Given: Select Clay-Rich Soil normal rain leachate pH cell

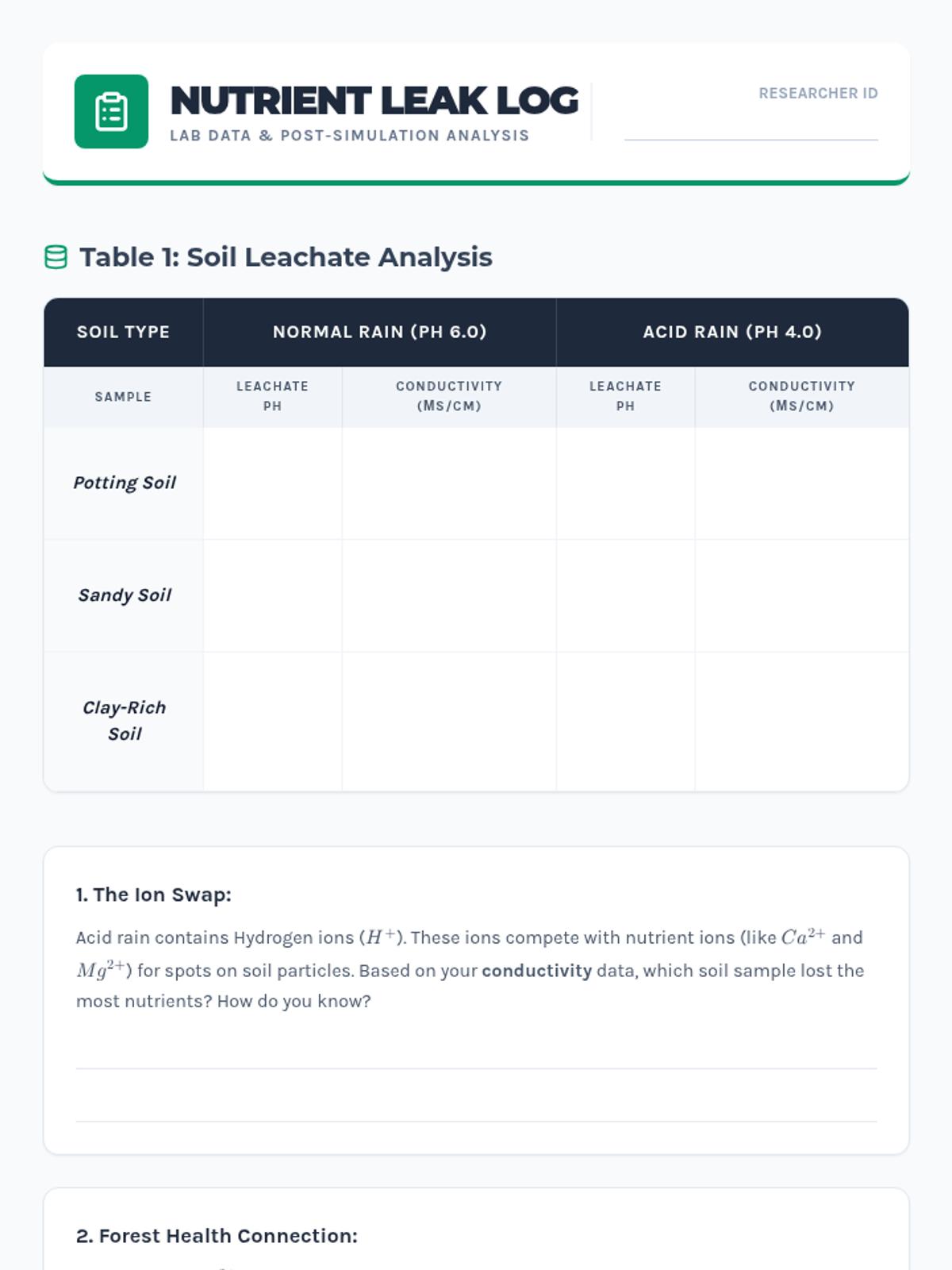Looking at the screenshot, I should (273, 722).
